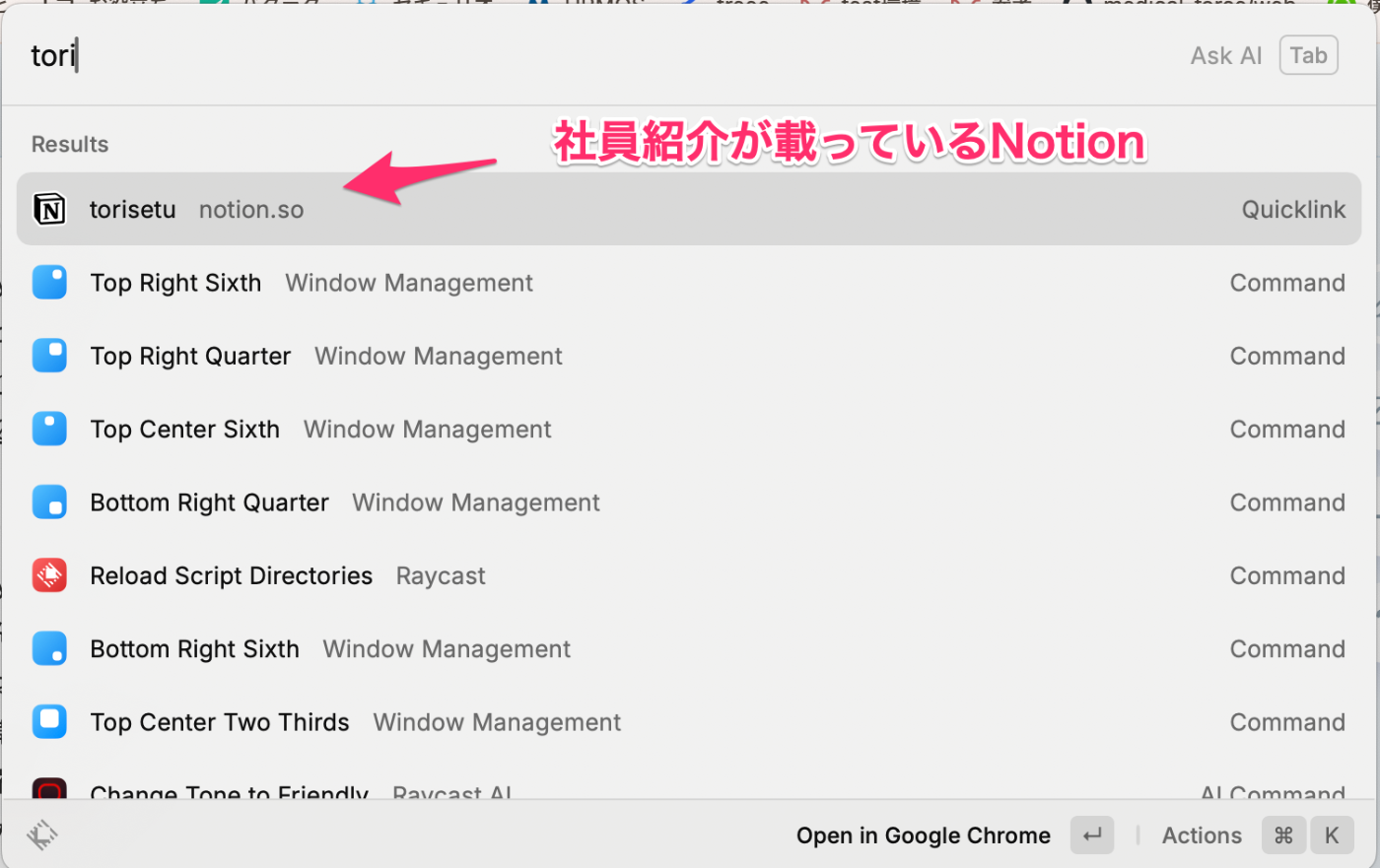The width and height of the screenshot is (1380, 868).
Task: Select the Top Center Sixth command
Action: coord(689,429)
